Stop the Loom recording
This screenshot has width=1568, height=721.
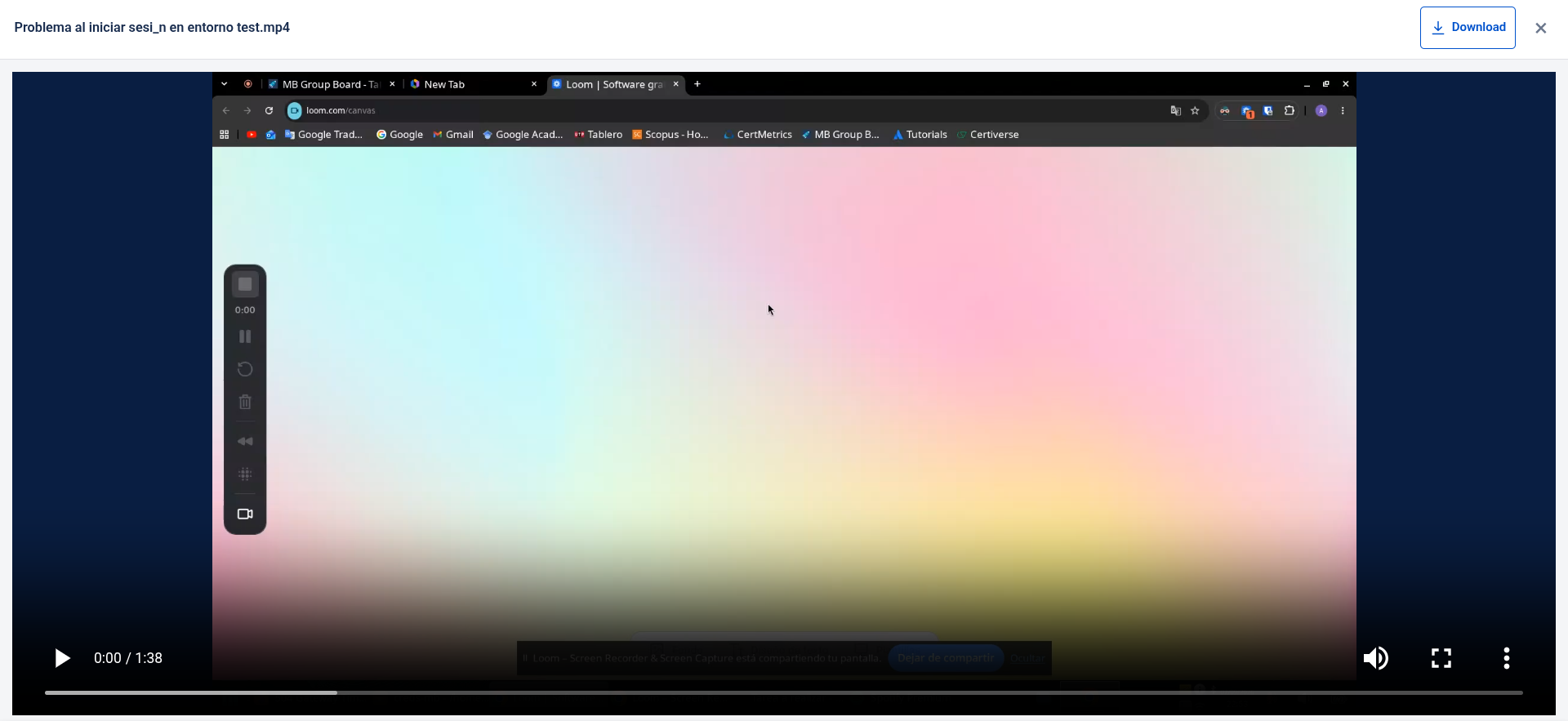[x=245, y=284]
